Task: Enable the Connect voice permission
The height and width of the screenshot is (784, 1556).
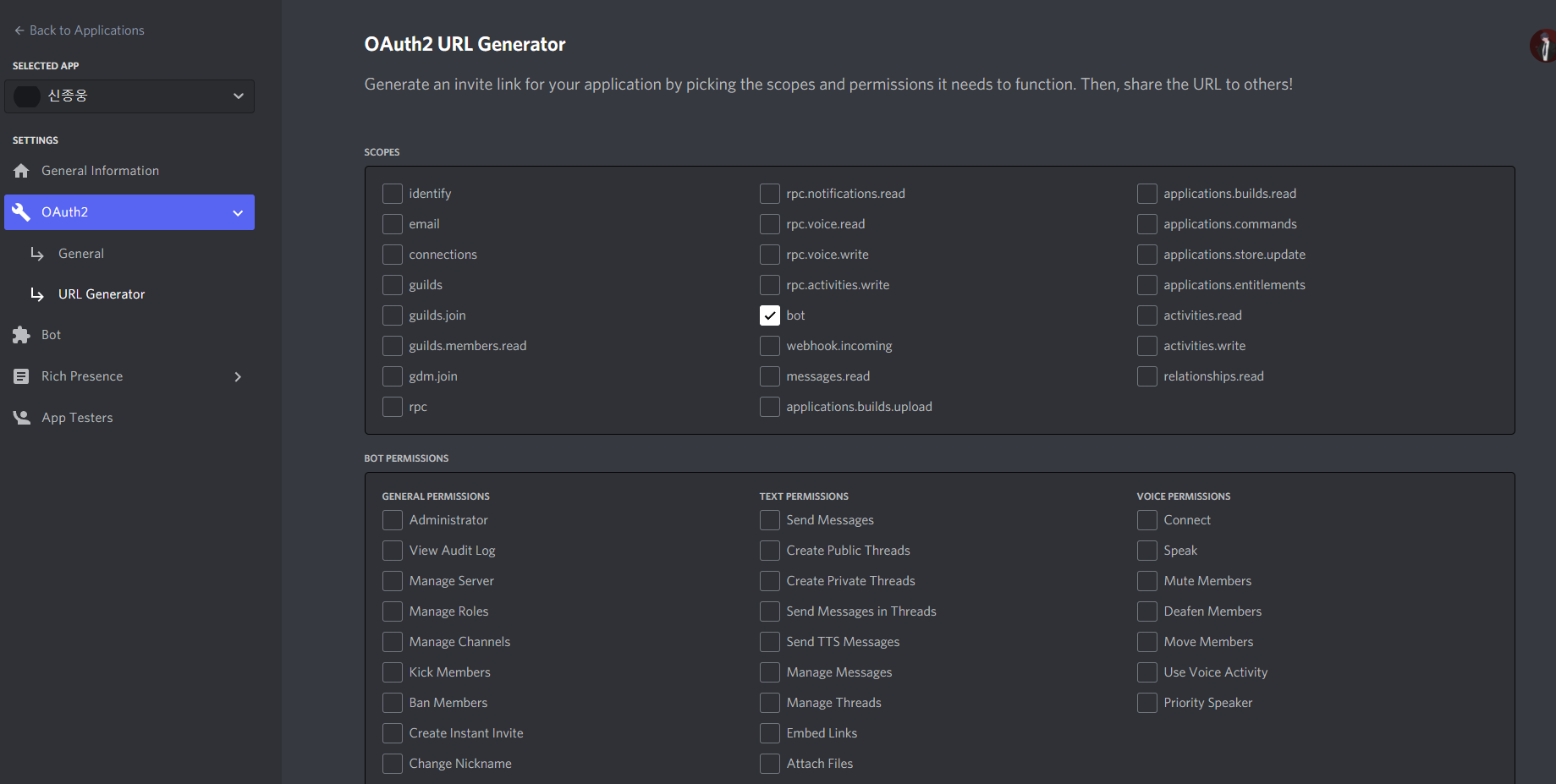Action: (1147, 520)
